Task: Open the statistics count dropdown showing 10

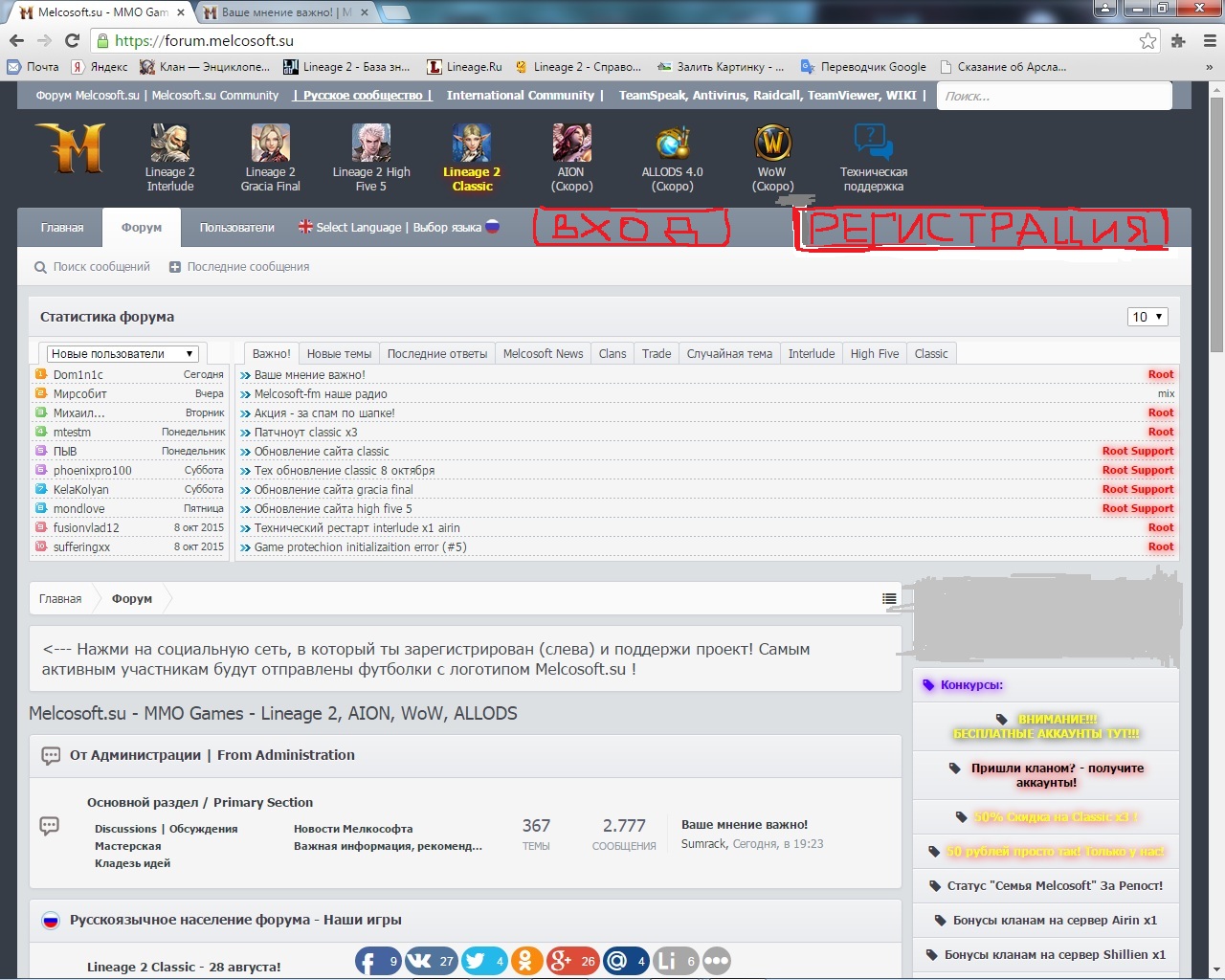Action: click(1147, 317)
